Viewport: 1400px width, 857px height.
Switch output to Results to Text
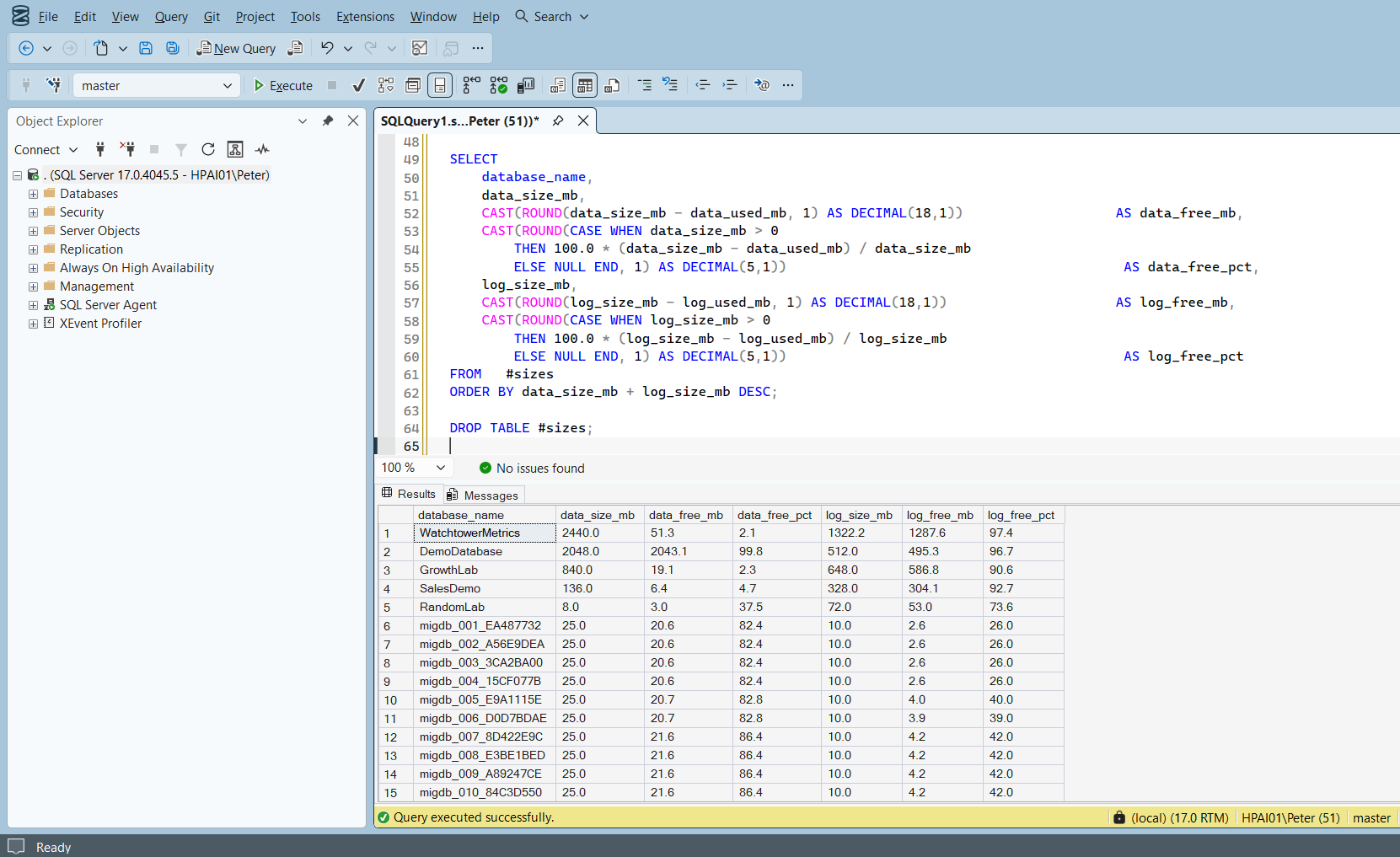tap(558, 85)
